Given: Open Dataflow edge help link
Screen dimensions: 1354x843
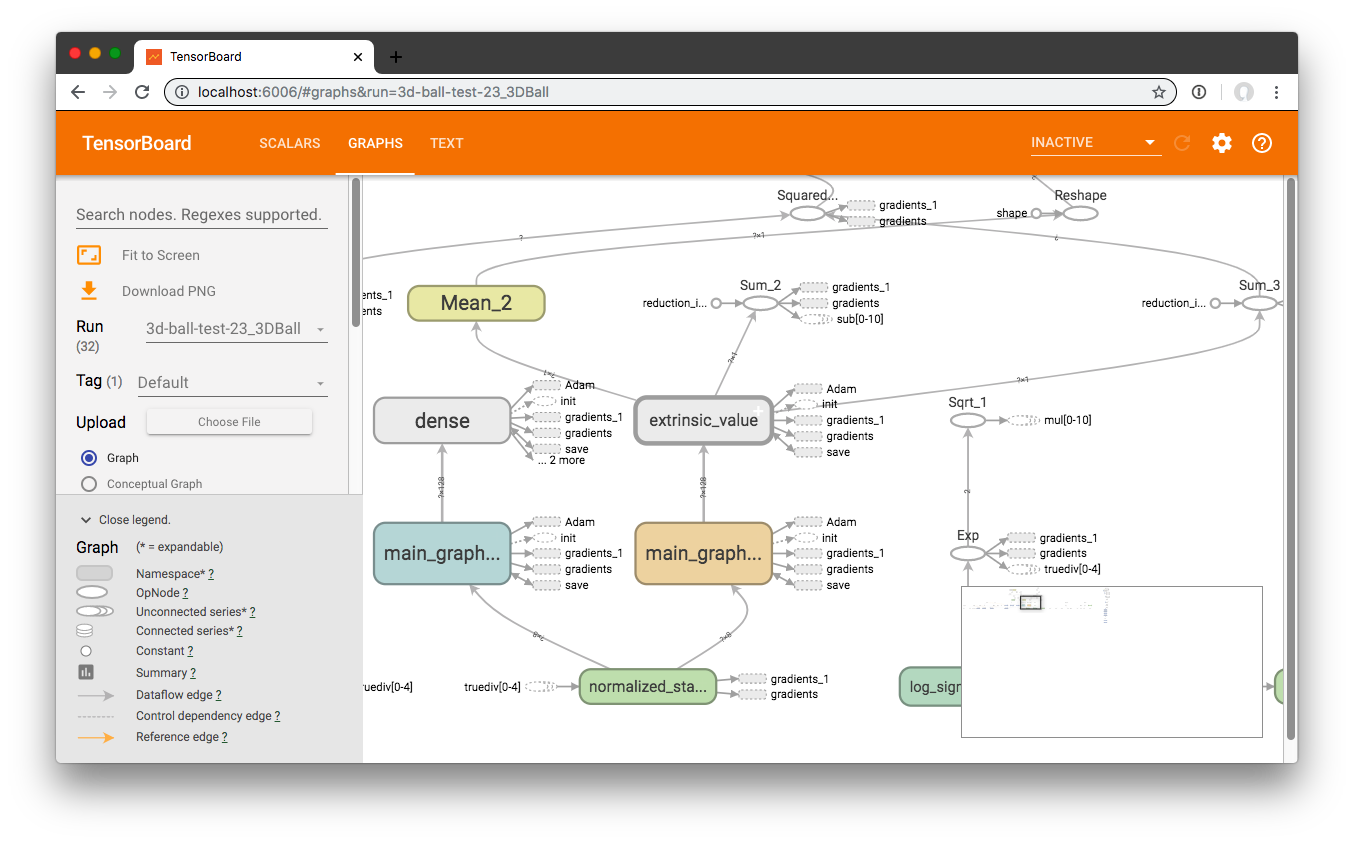Looking at the screenshot, I should tap(219, 695).
